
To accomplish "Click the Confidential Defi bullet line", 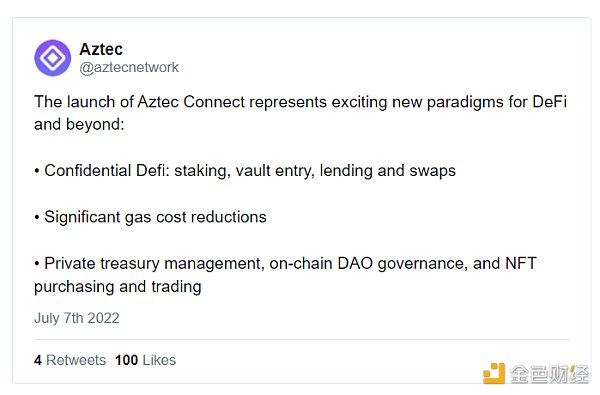I will point(245,171).
